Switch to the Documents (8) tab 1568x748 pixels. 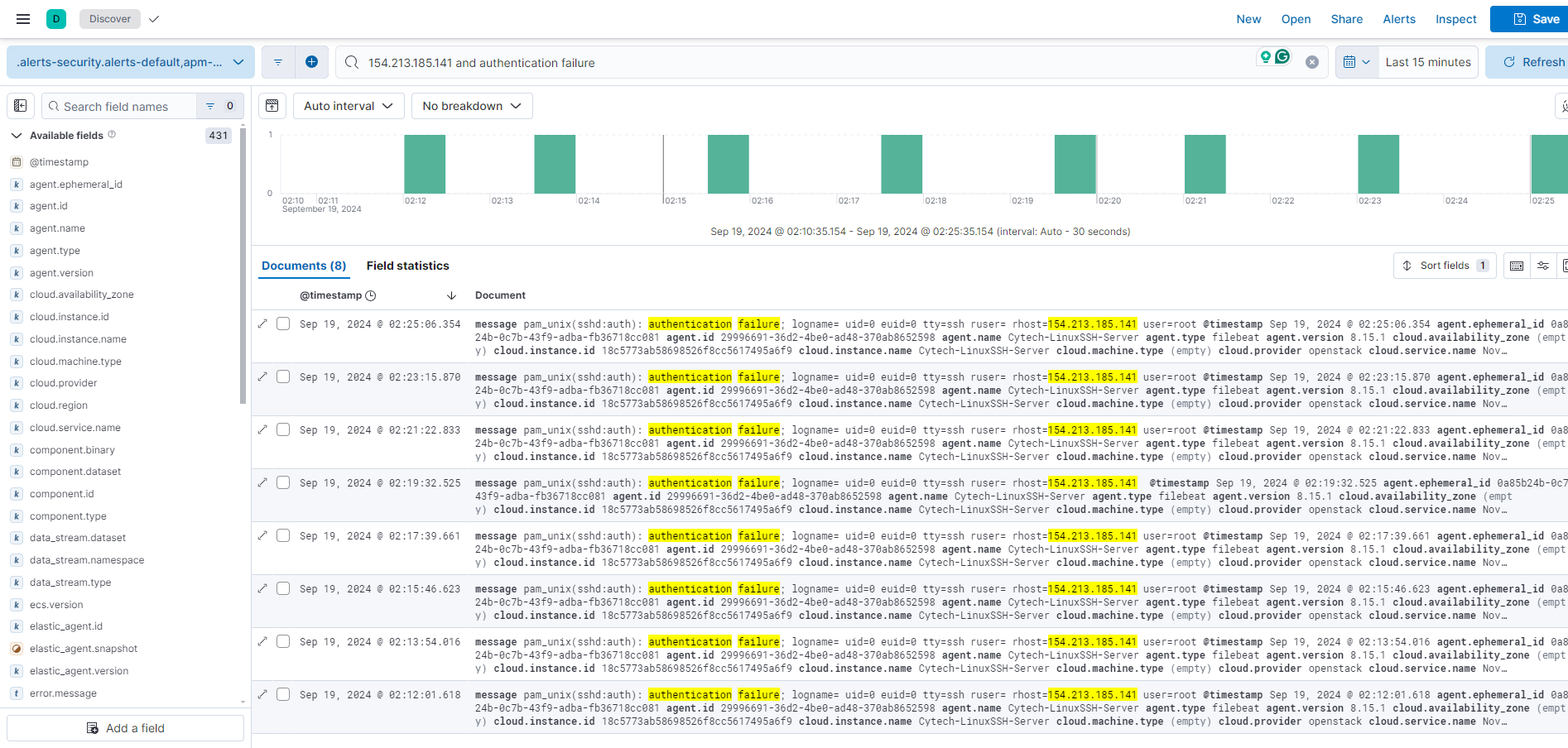coord(304,266)
